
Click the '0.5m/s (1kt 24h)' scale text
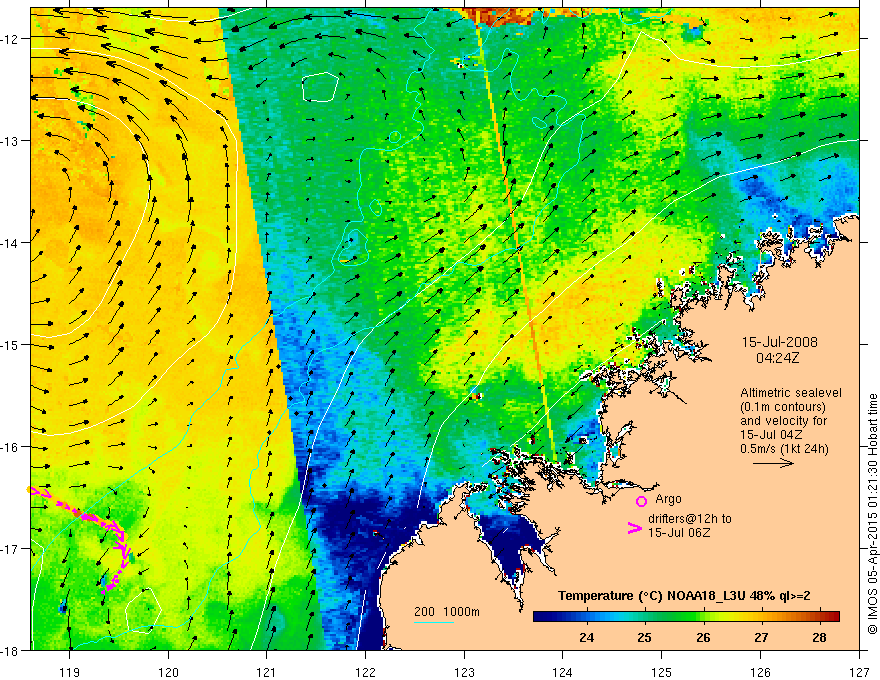pos(784,448)
